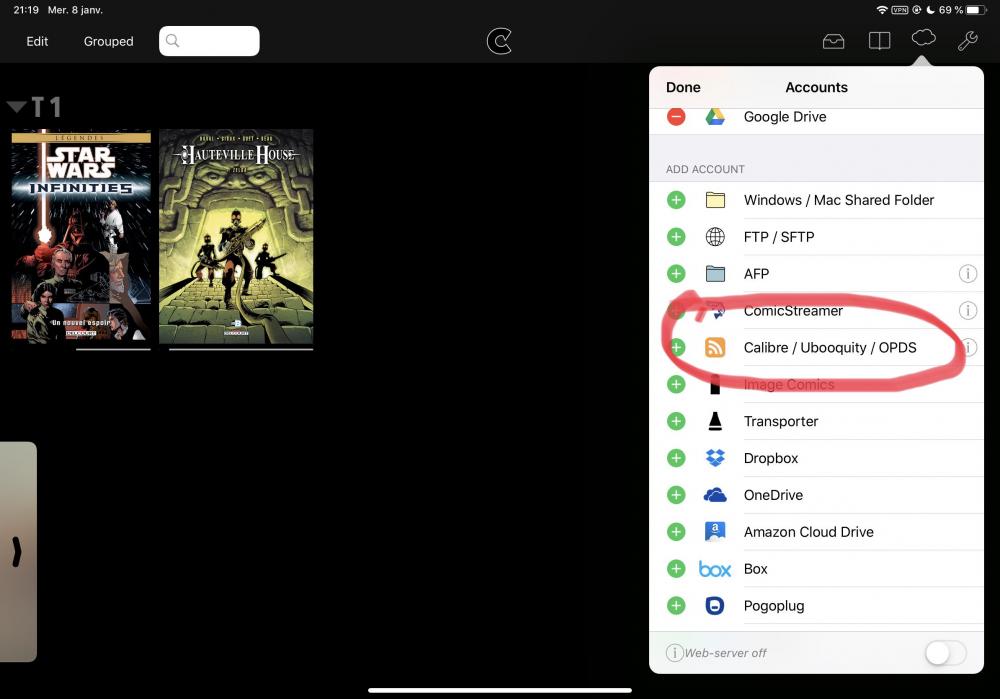The height and width of the screenshot is (699, 1000).
Task: Add an AFP account via plus icon
Action: coord(676,274)
